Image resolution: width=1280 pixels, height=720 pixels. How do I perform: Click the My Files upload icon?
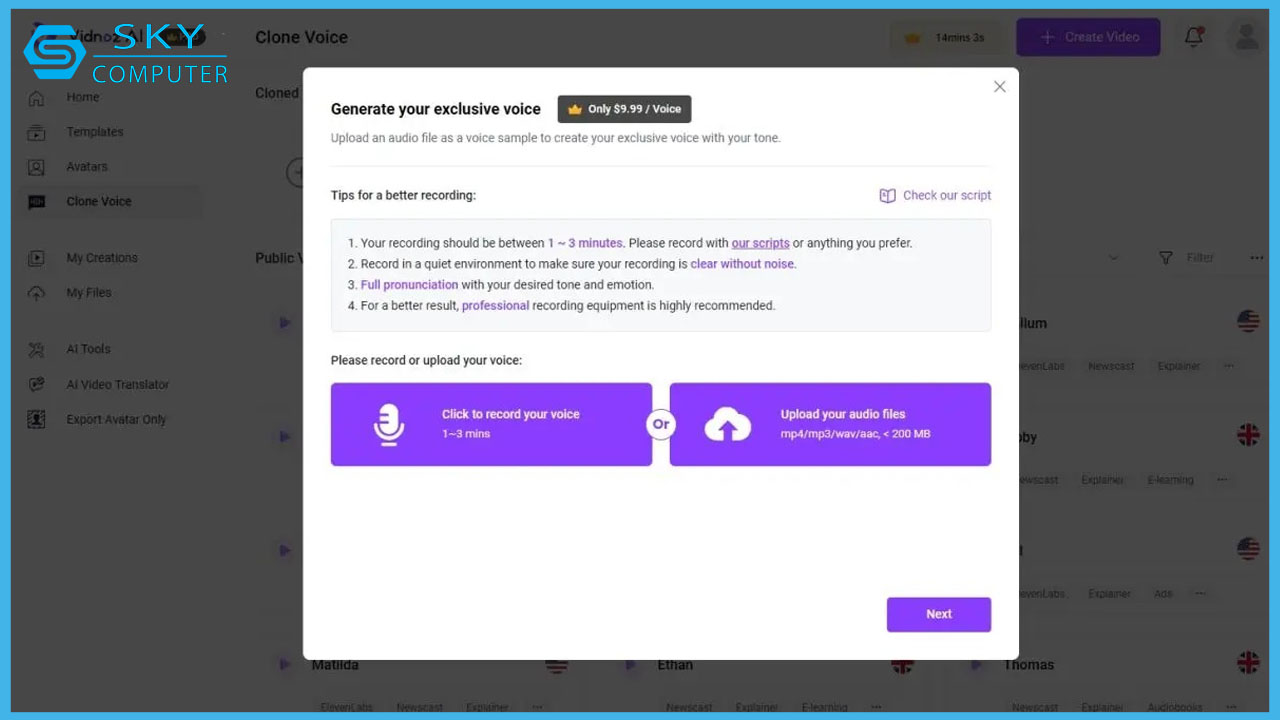37,293
